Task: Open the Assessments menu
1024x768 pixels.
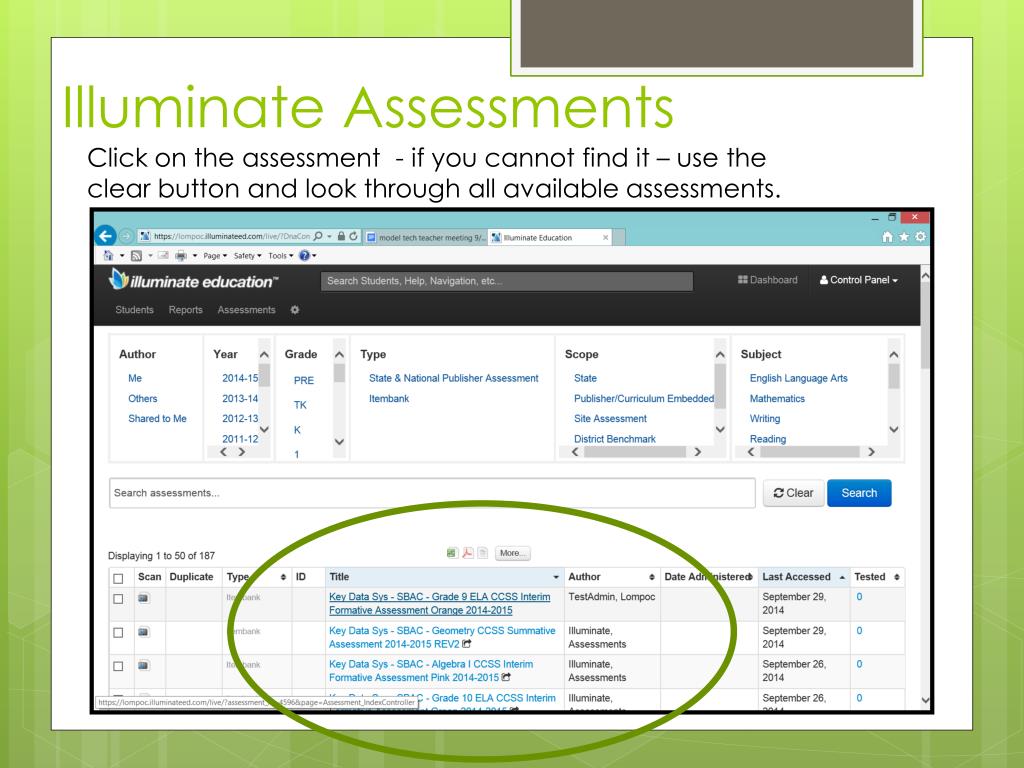Action: coord(246,310)
